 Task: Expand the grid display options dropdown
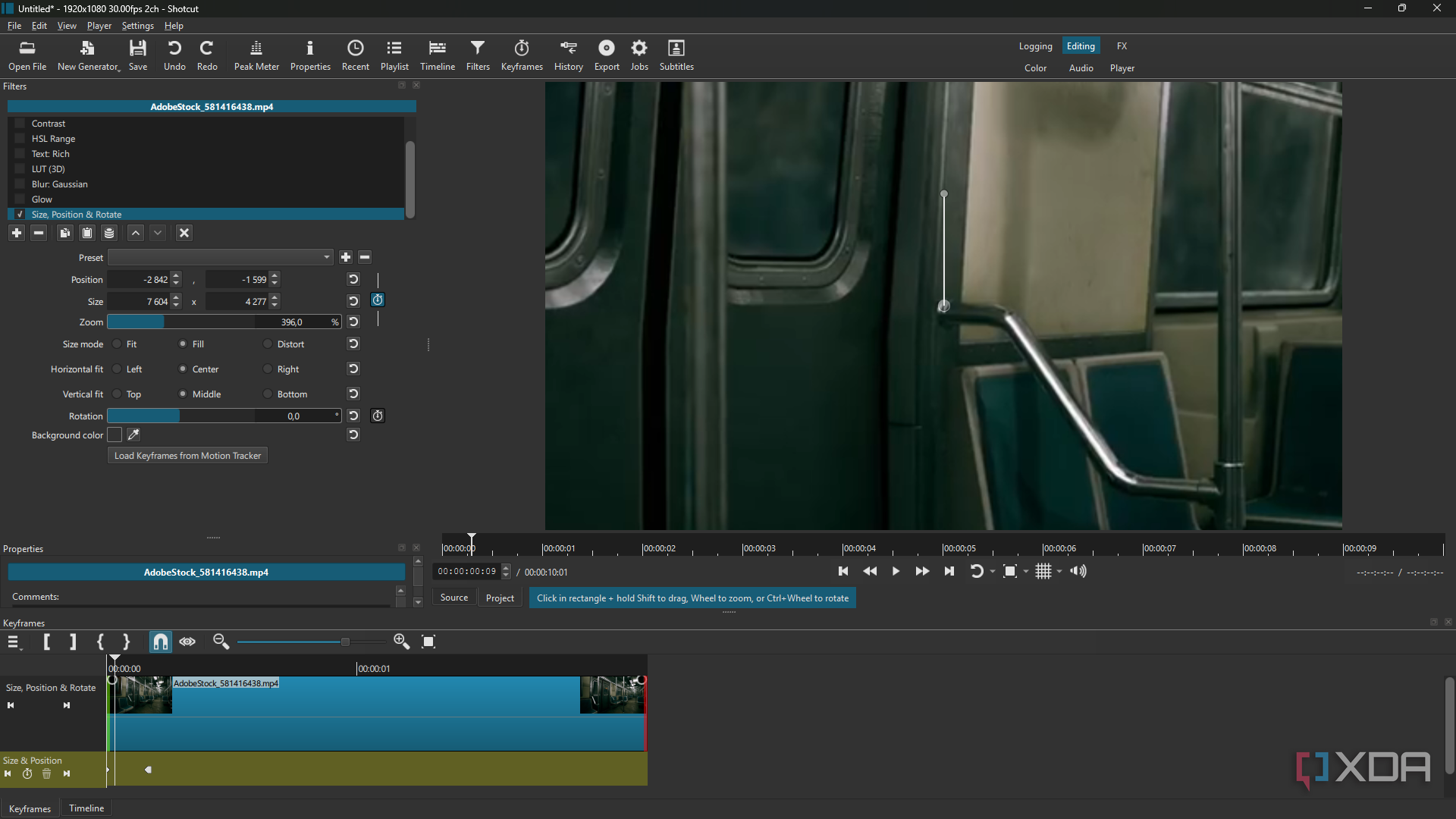[1059, 572]
